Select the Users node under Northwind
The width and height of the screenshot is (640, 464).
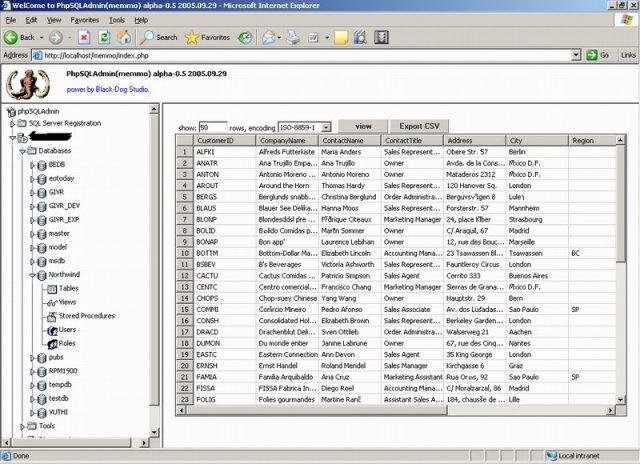(x=67, y=329)
